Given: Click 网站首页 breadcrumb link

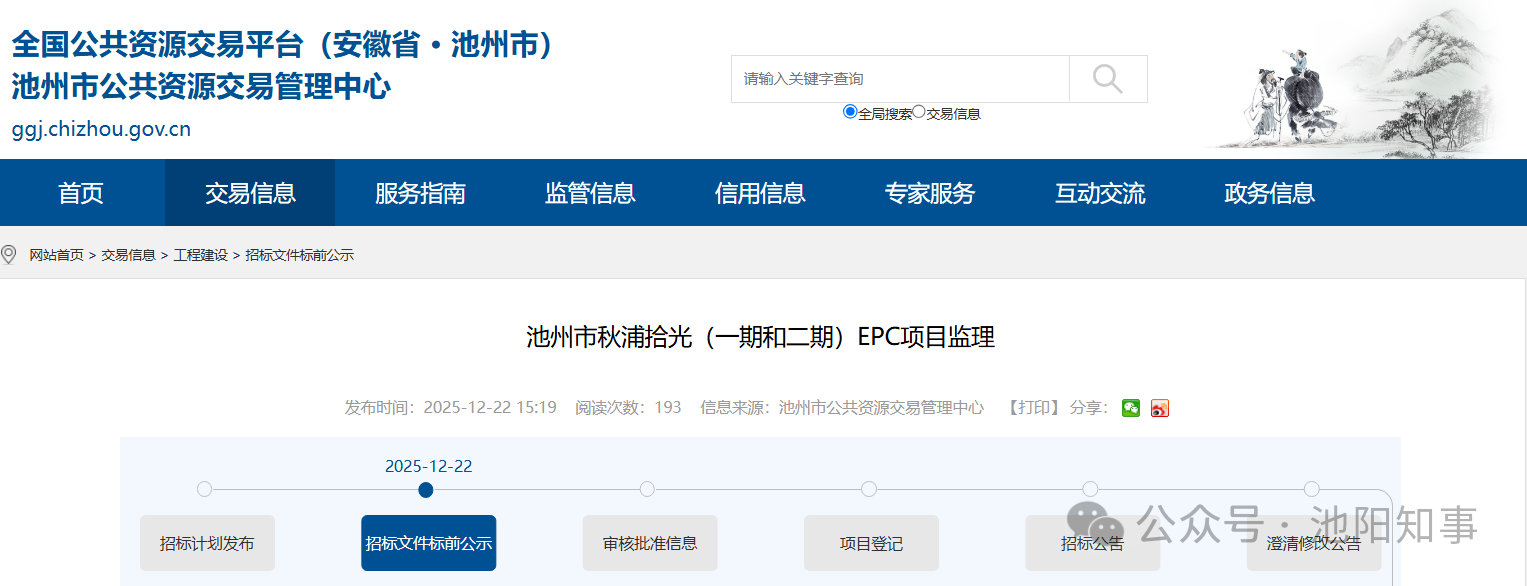Looking at the screenshot, I should click(56, 255).
